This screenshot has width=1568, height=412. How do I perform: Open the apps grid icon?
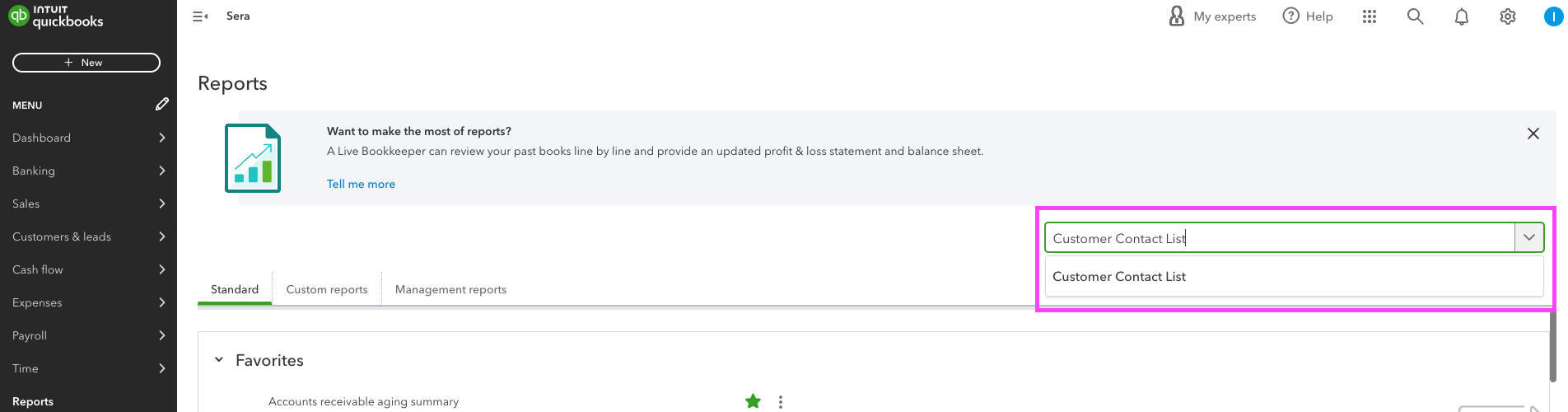click(1370, 16)
